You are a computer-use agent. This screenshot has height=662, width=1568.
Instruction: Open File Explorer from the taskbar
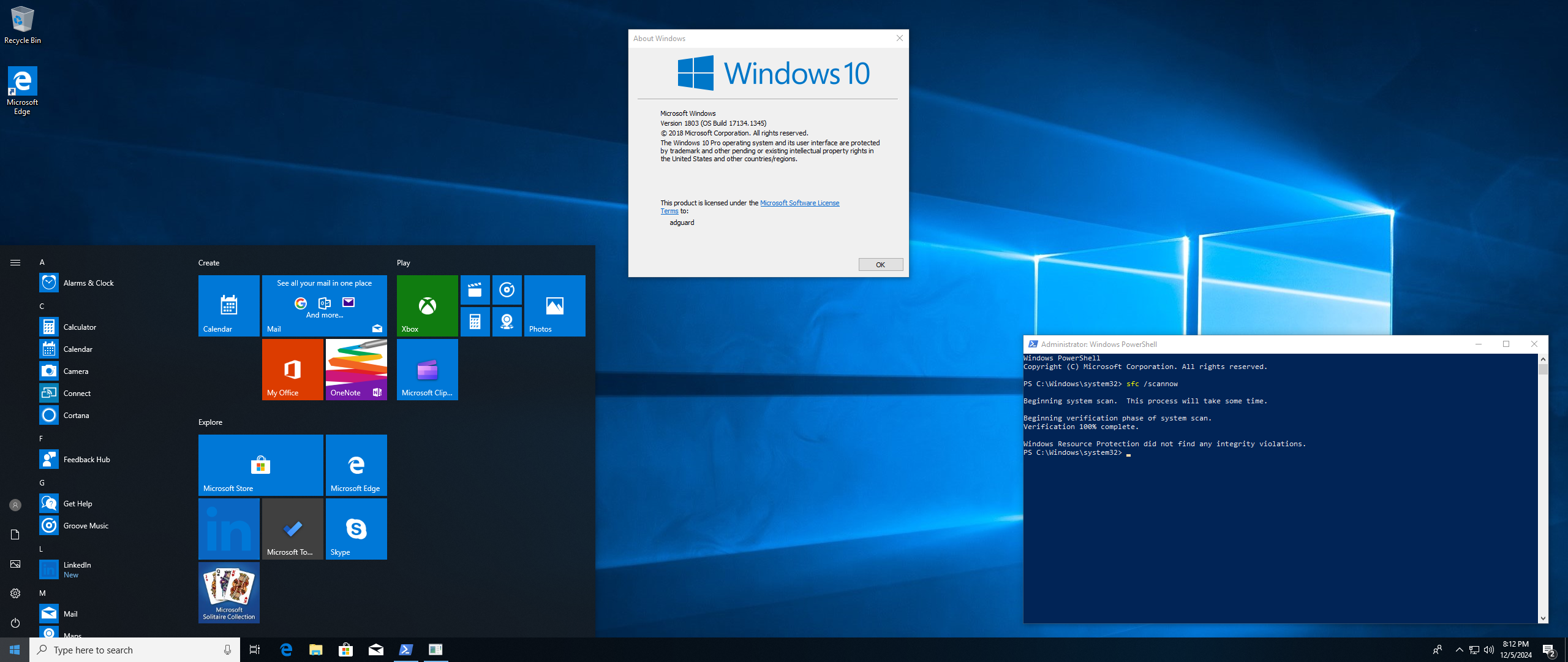coord(316,650)
